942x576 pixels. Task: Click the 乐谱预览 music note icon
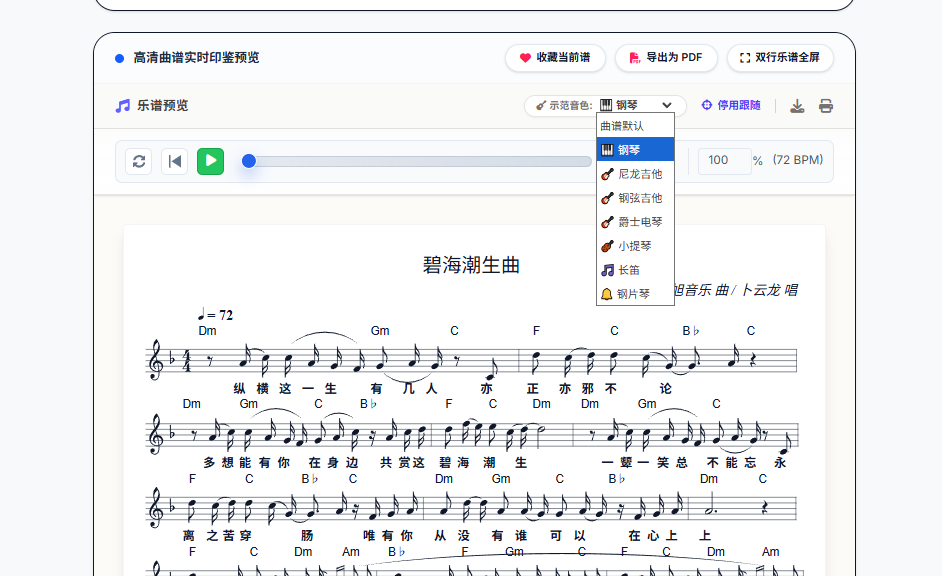(123, 106)
